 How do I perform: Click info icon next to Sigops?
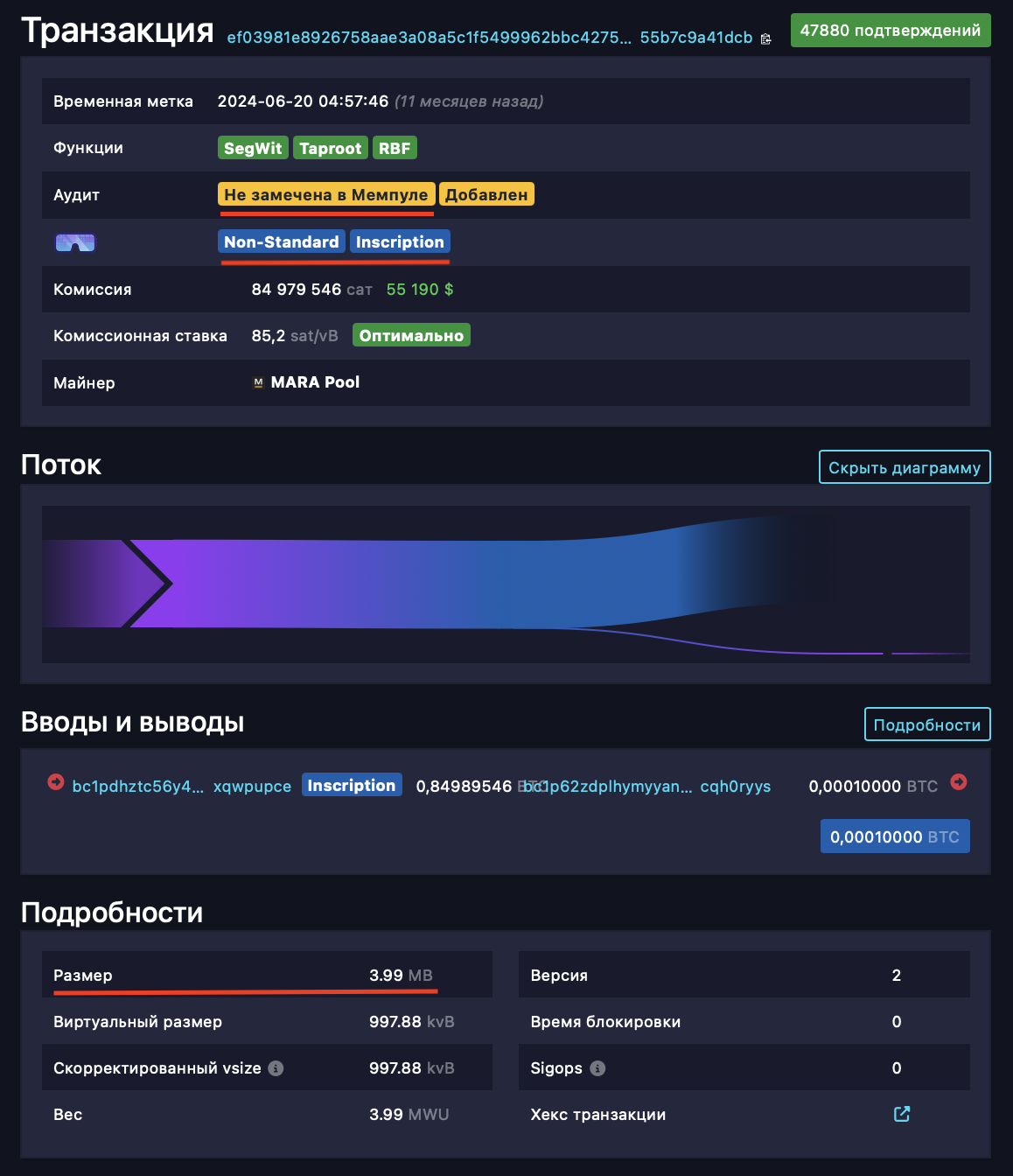597,1068
